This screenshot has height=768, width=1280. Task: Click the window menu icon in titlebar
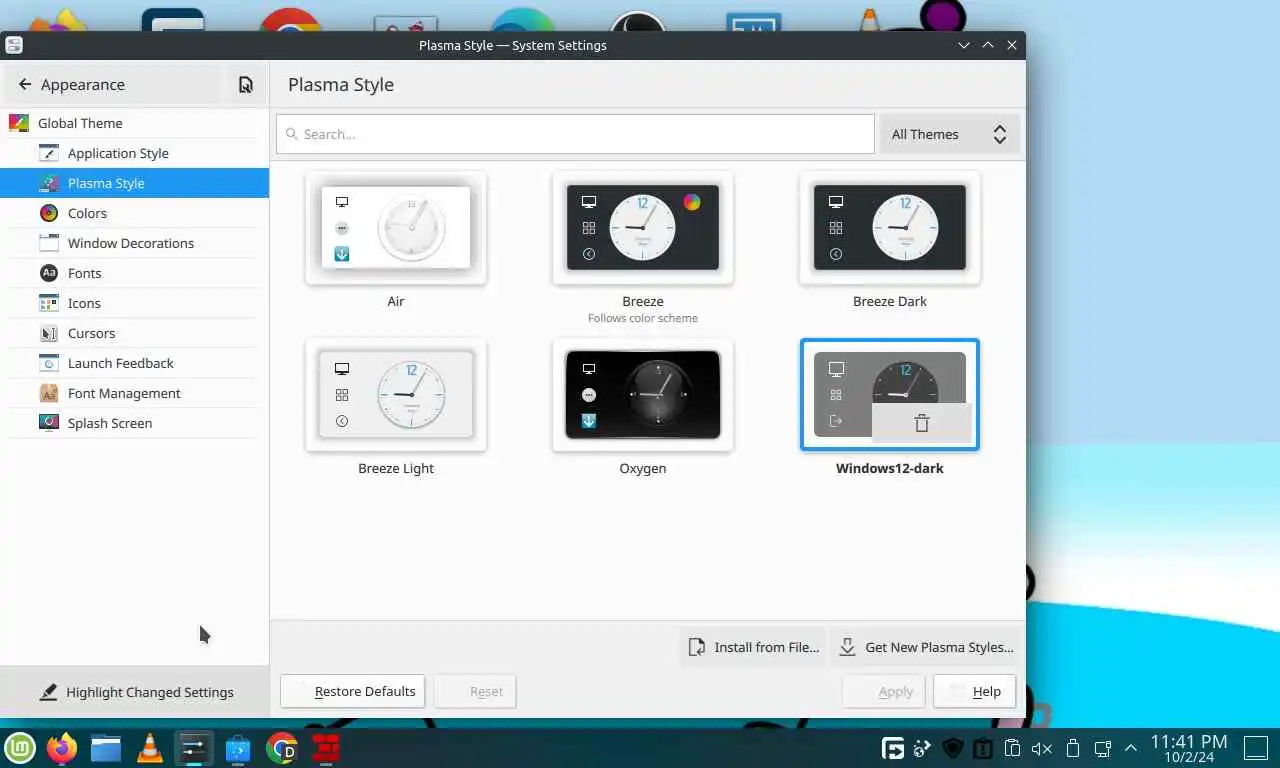(14, 45)
